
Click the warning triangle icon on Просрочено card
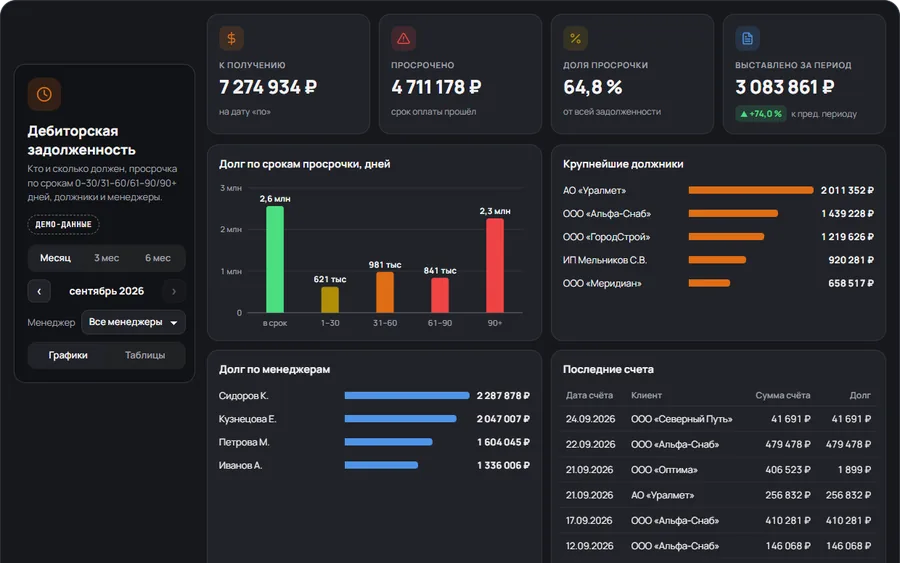point(404,38)
